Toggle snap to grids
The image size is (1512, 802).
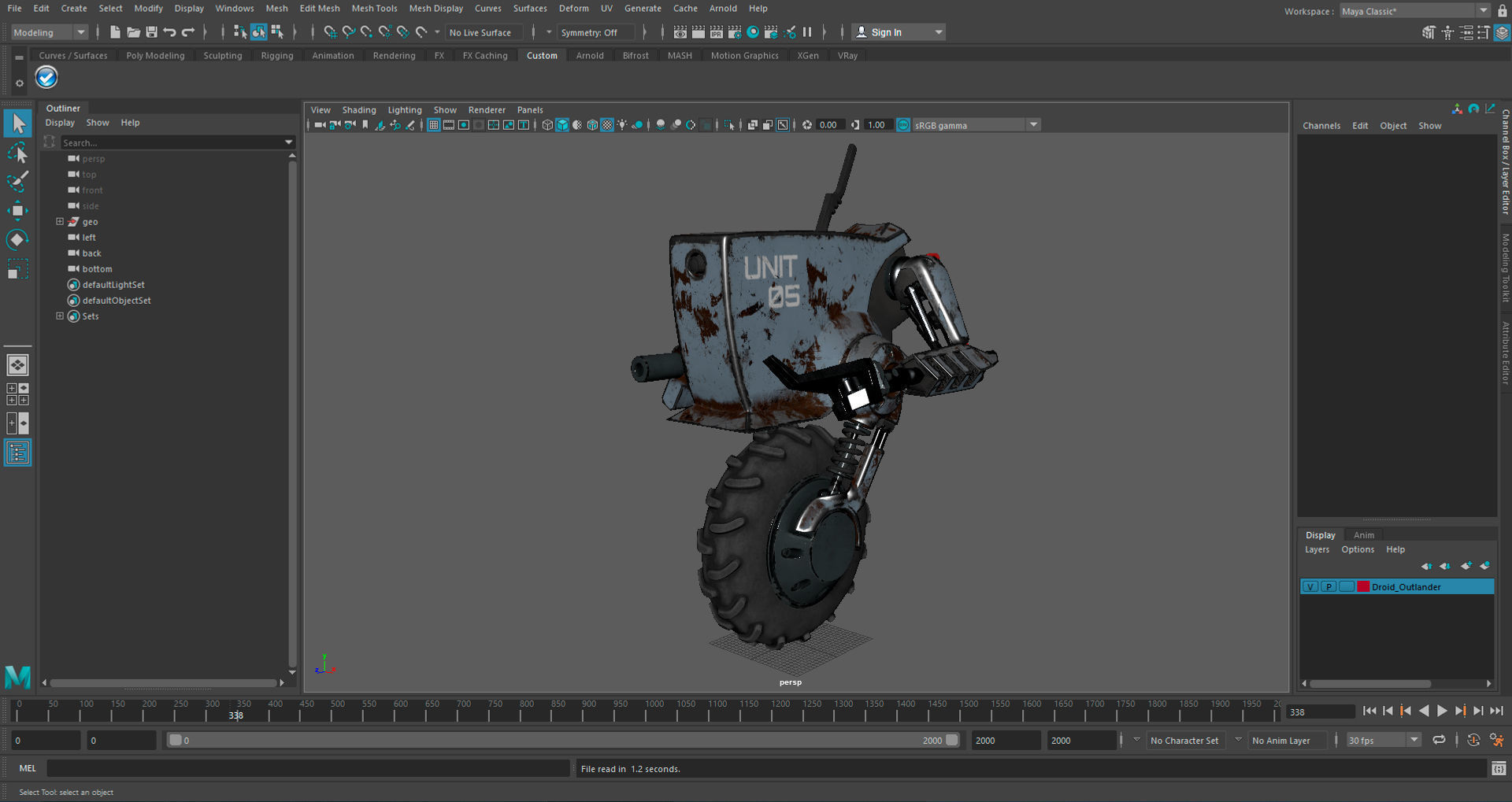[x=330, y=32]
